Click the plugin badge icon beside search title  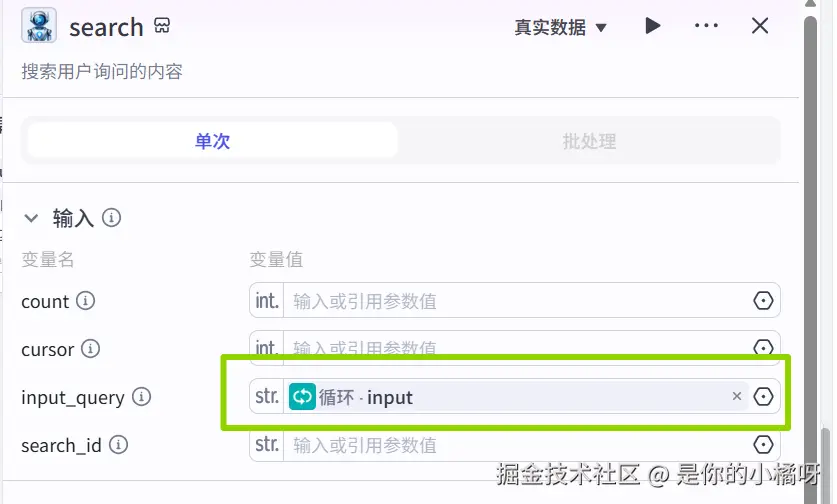[x=162, y=25]
